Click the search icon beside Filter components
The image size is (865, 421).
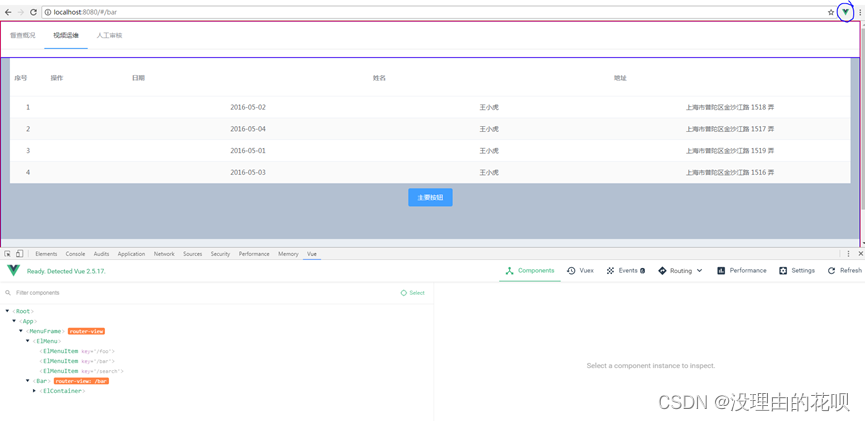[x=8, y=293]
